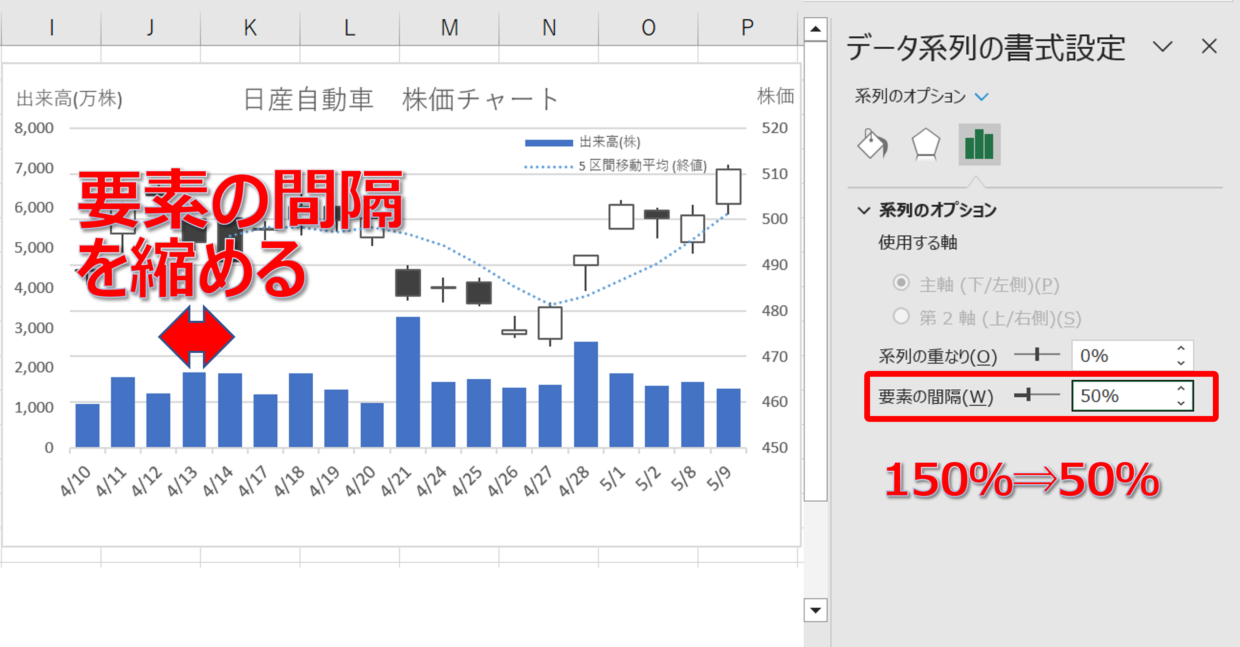Select the 4/28 volume bar
The image size is (1240, 647).
coord(586,394)
